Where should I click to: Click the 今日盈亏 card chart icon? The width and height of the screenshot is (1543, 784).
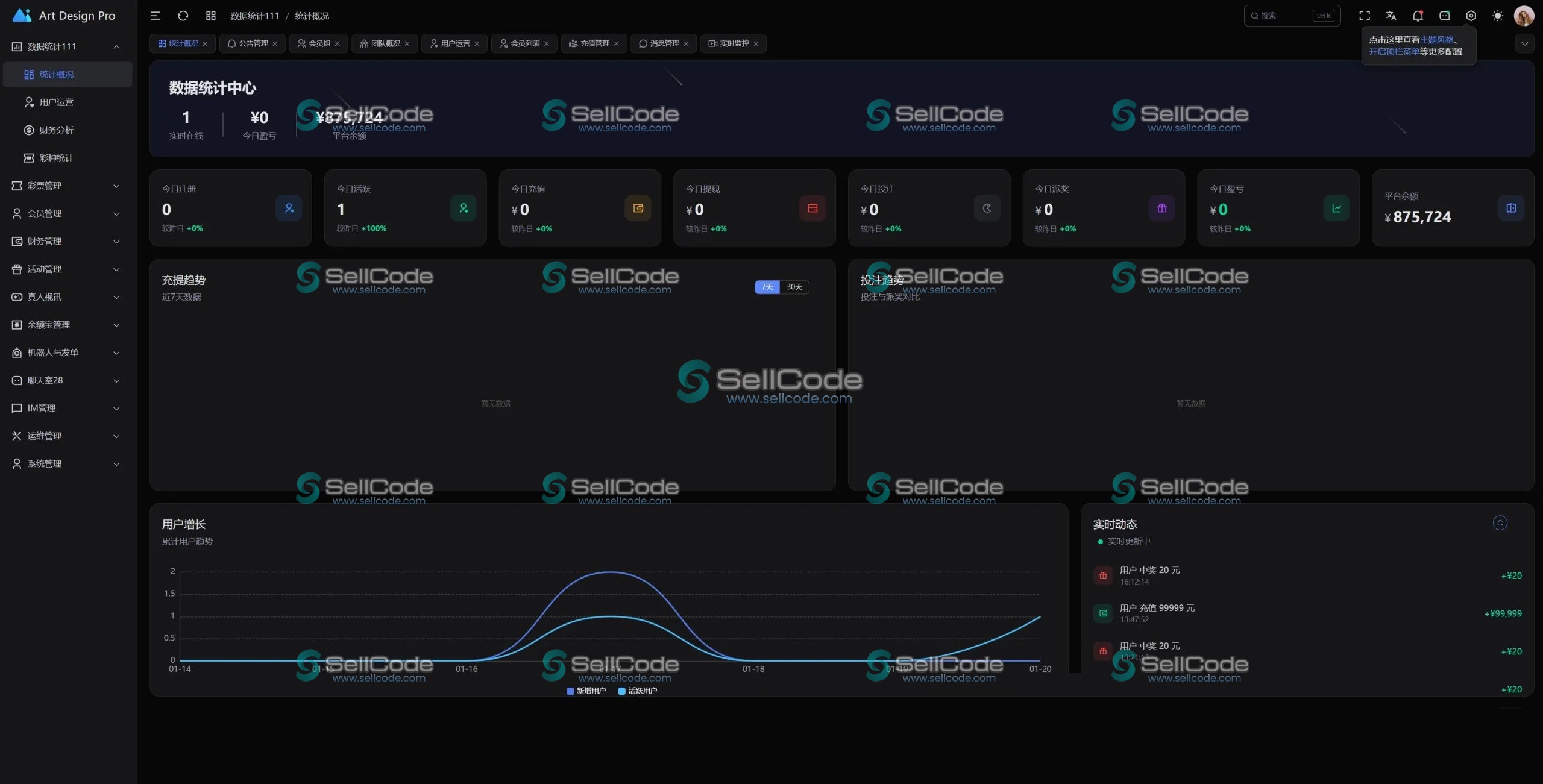pyautogui.click(x=1336, y=208)
